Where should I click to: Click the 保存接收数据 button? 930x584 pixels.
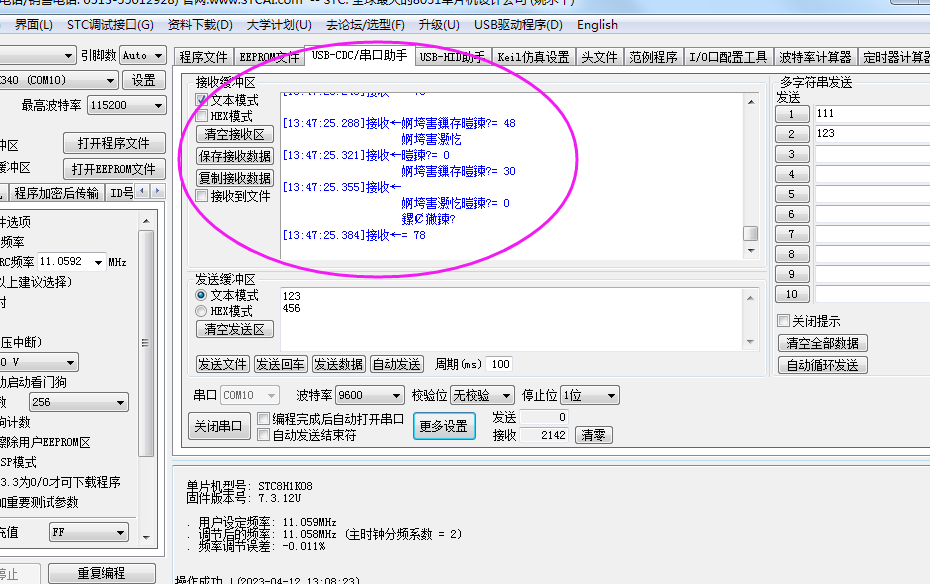click(x=235, y=156)
